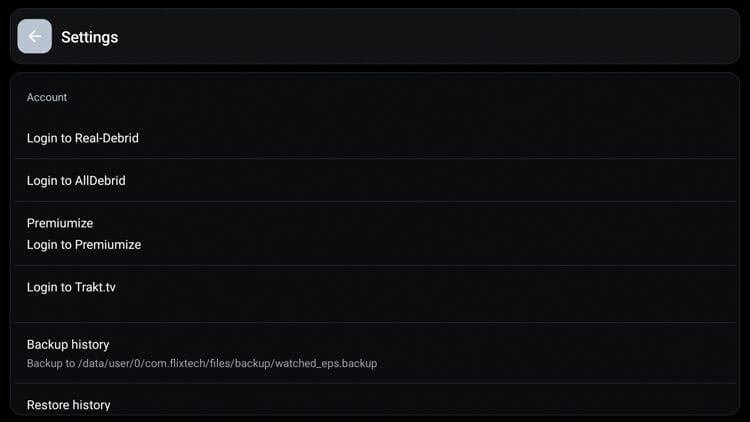This screenshot has width=750, height=422.
Task: Click the Premiumize row title
Action: point(60,223)
